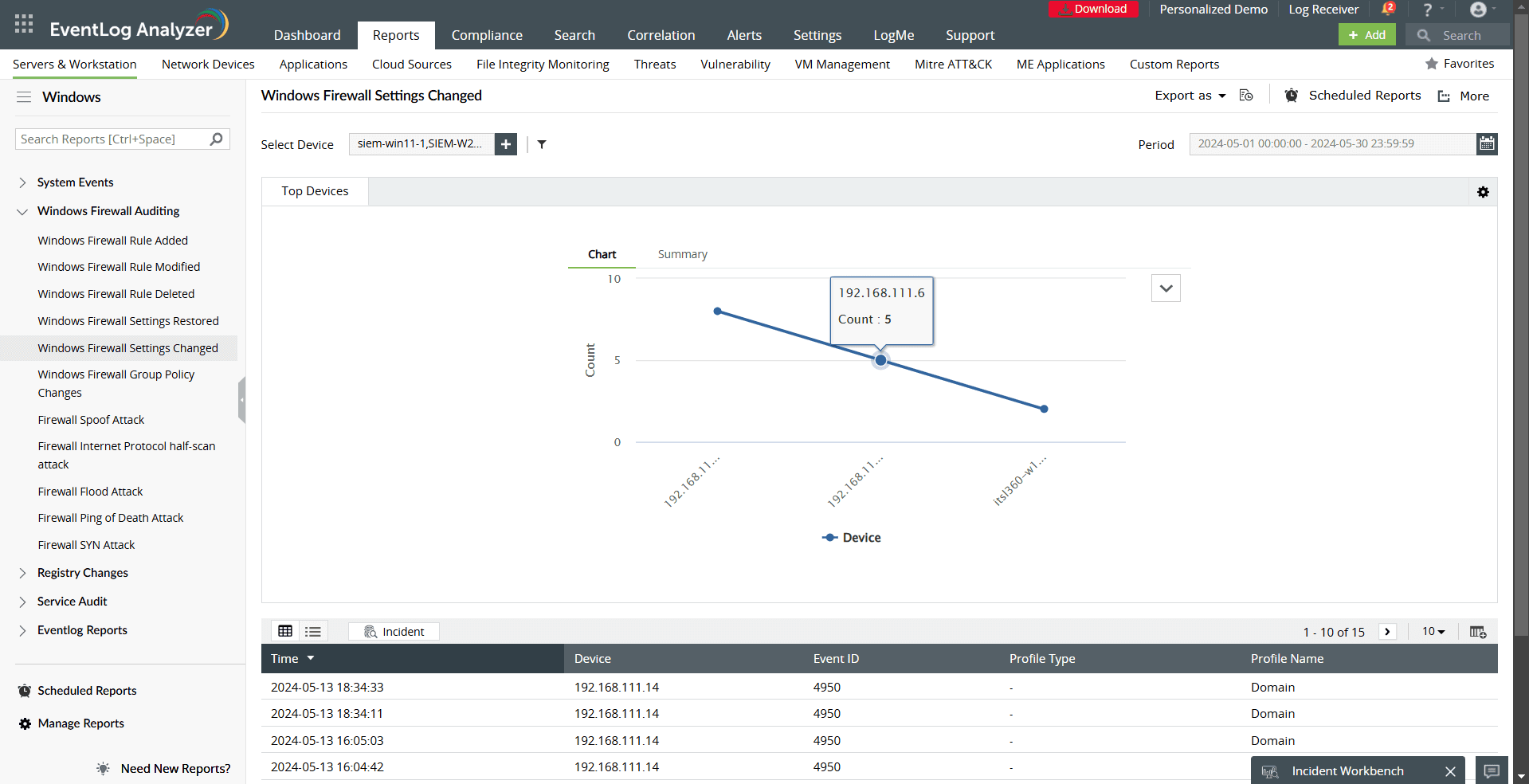Click the green Add button
Image resolution: width=1529 pixels, height=784 pixels.
[x=1366, y=34]
